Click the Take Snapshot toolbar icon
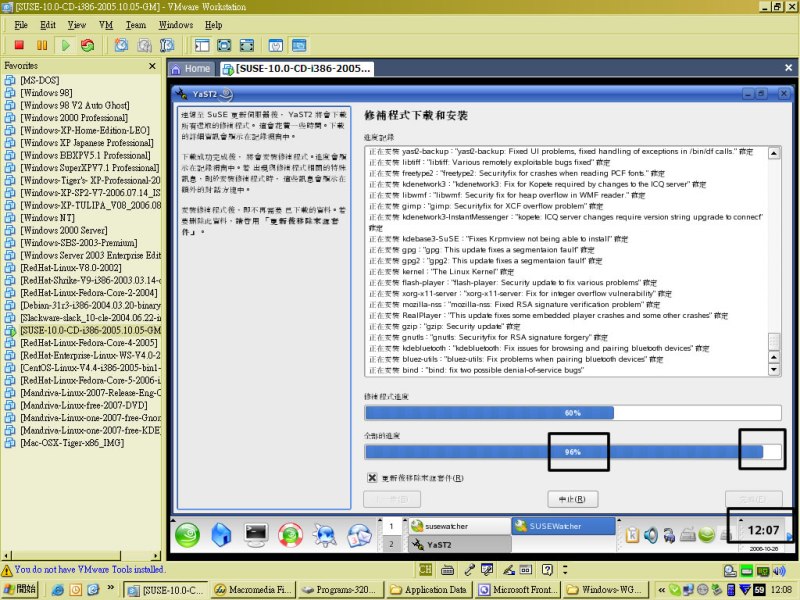This screenshot has height=600, width=800. [x=121, y=45]
